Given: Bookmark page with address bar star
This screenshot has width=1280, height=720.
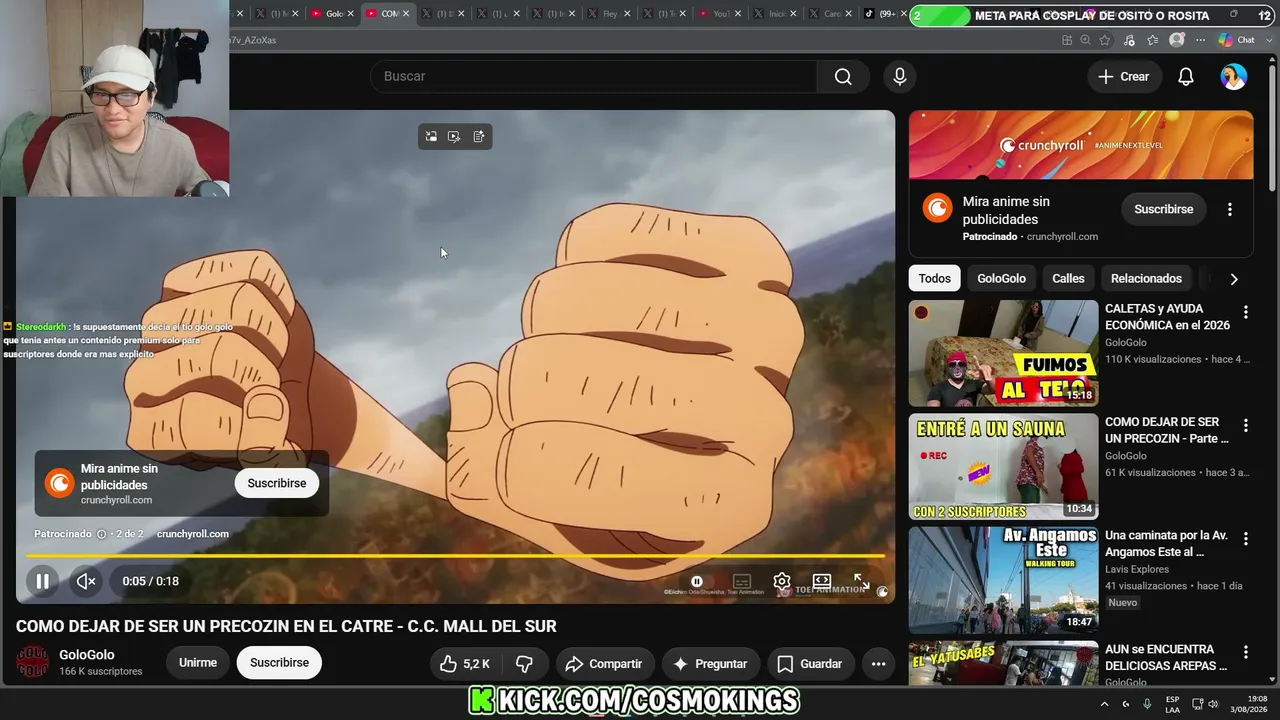Looking at the screenshot, I should 1105,40.
